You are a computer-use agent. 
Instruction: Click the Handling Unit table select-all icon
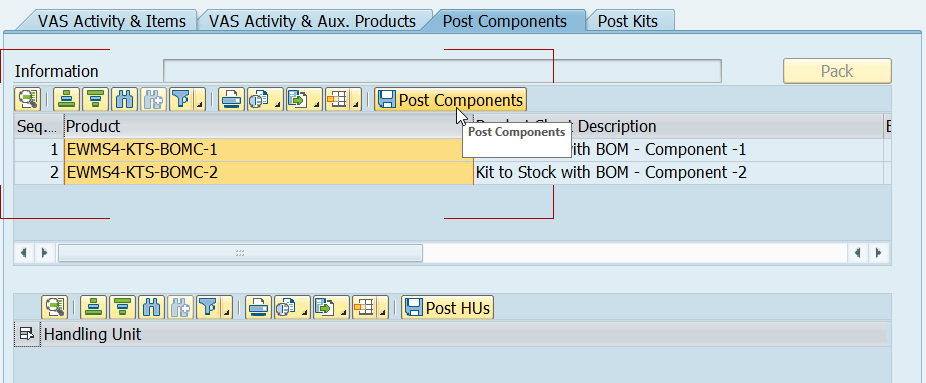point(27,335)
